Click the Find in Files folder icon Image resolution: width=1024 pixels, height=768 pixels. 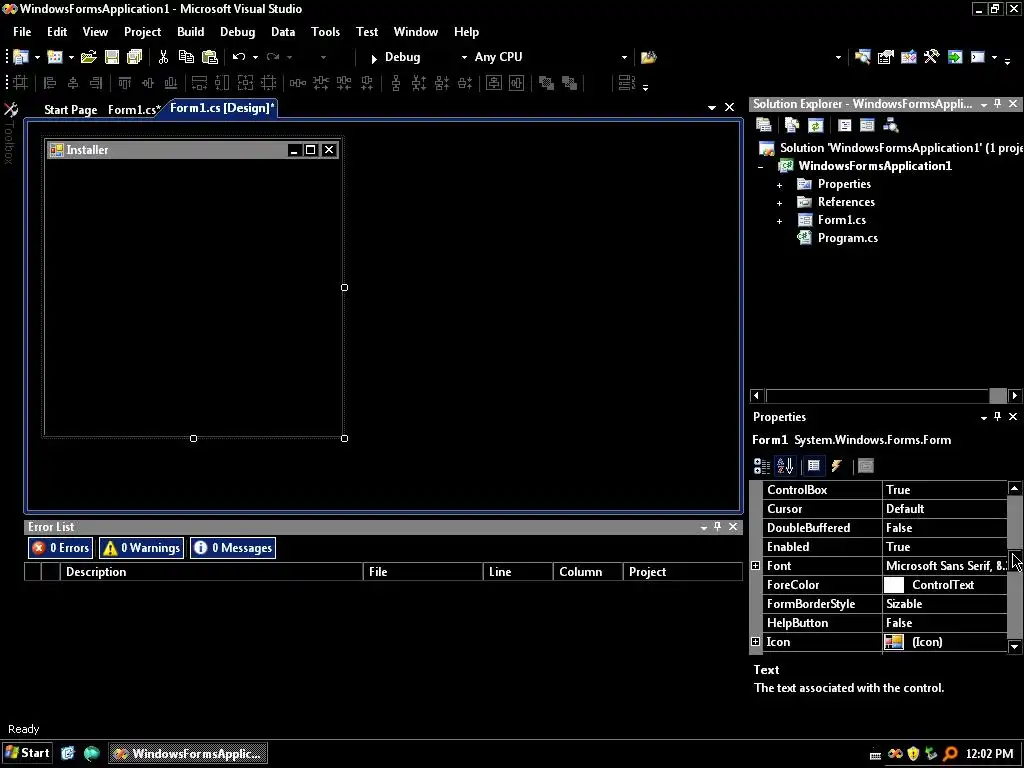point(648,57)
